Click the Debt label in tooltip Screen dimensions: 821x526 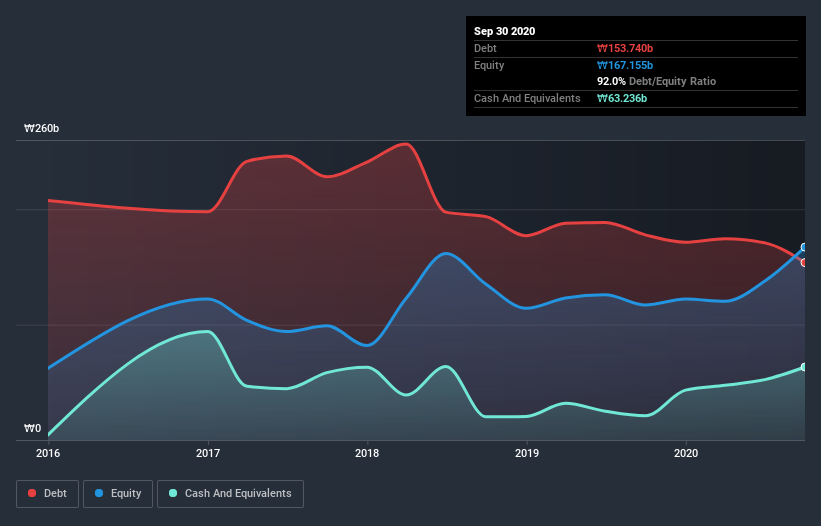tap(485, 48)
